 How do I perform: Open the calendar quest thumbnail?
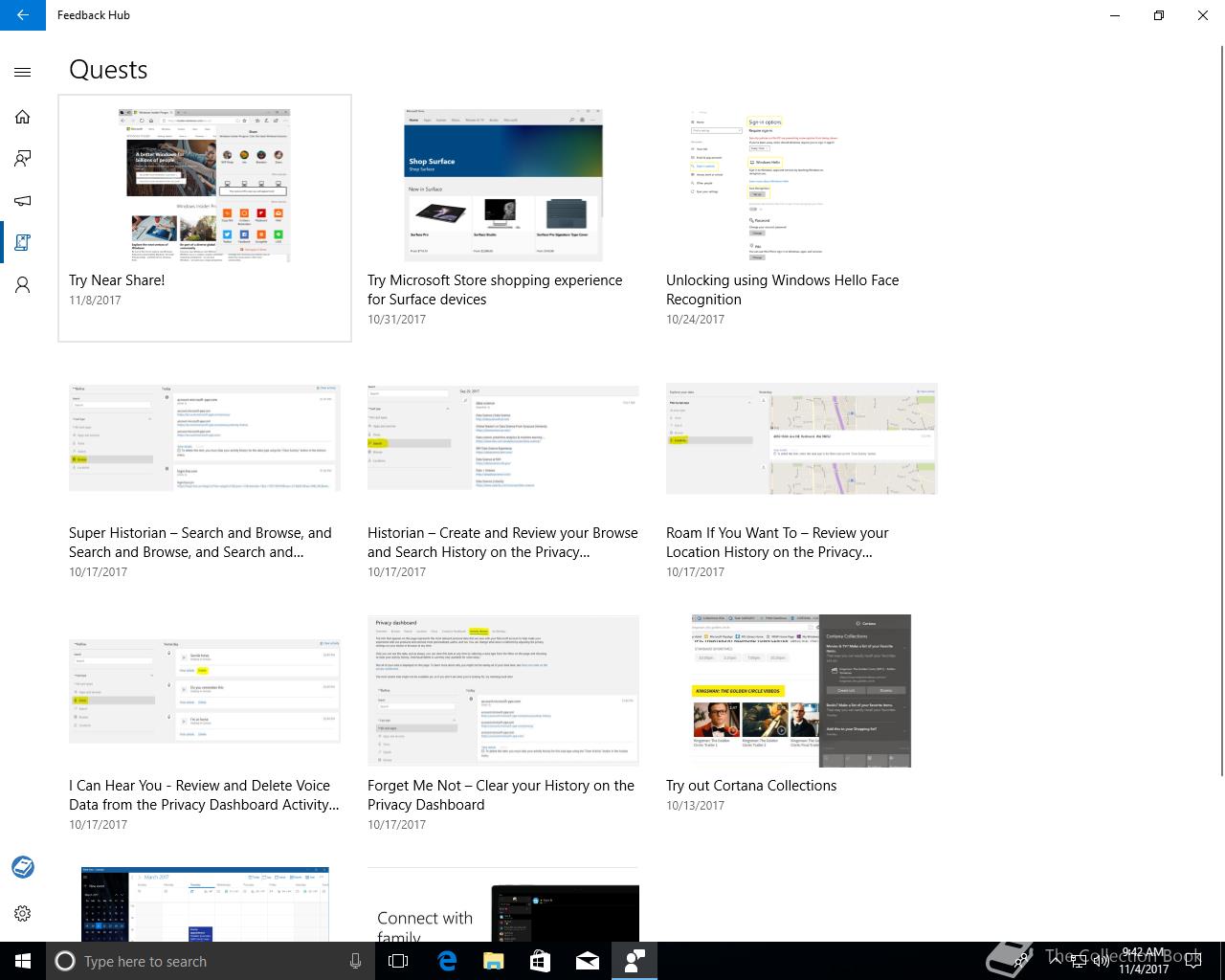[205, 904]
